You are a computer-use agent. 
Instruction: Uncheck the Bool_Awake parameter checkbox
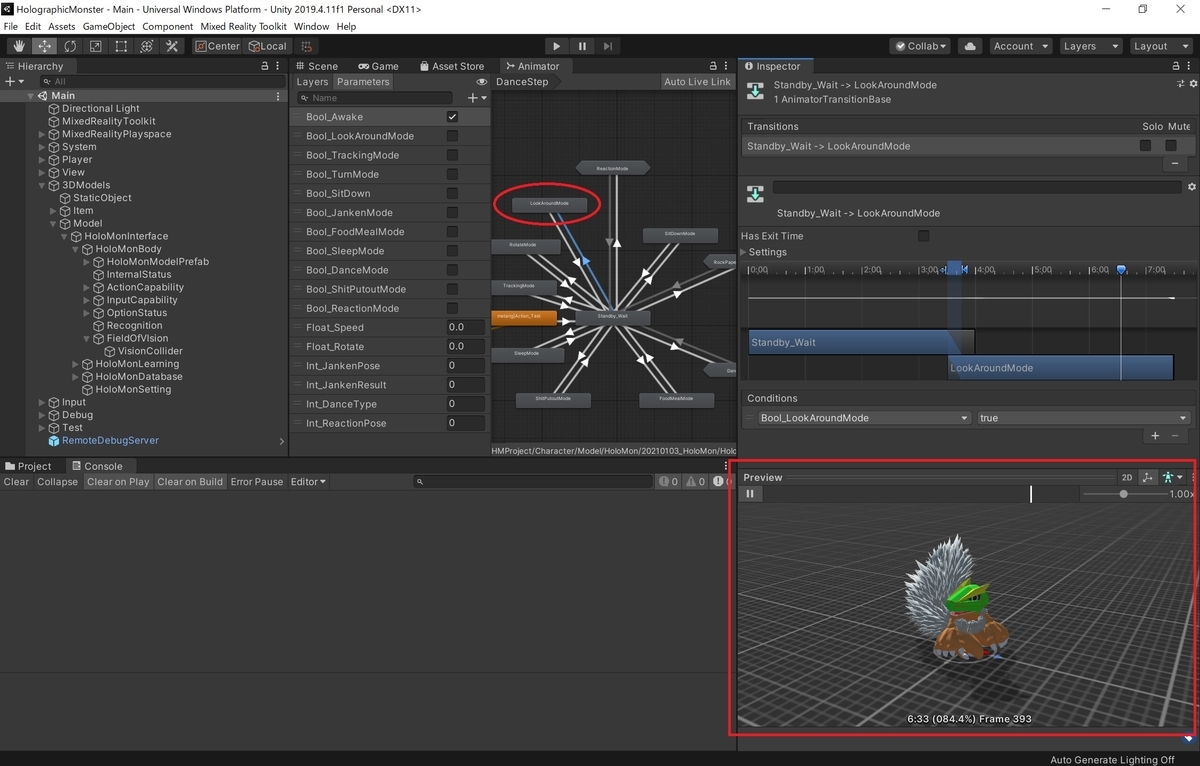(452, 117)
